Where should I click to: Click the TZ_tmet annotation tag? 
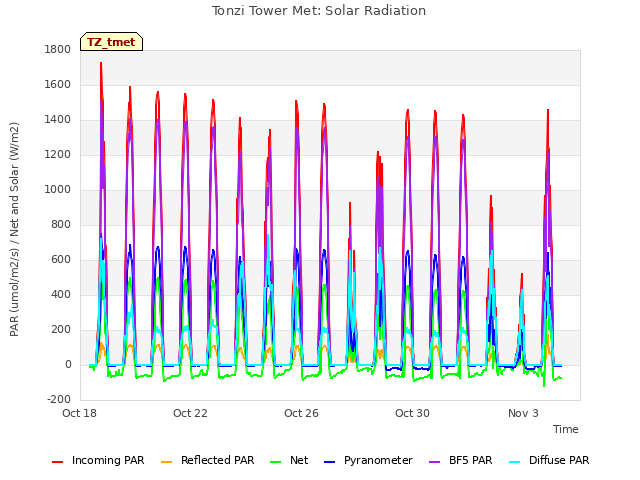pyautogui.click(x=111, y=42)
